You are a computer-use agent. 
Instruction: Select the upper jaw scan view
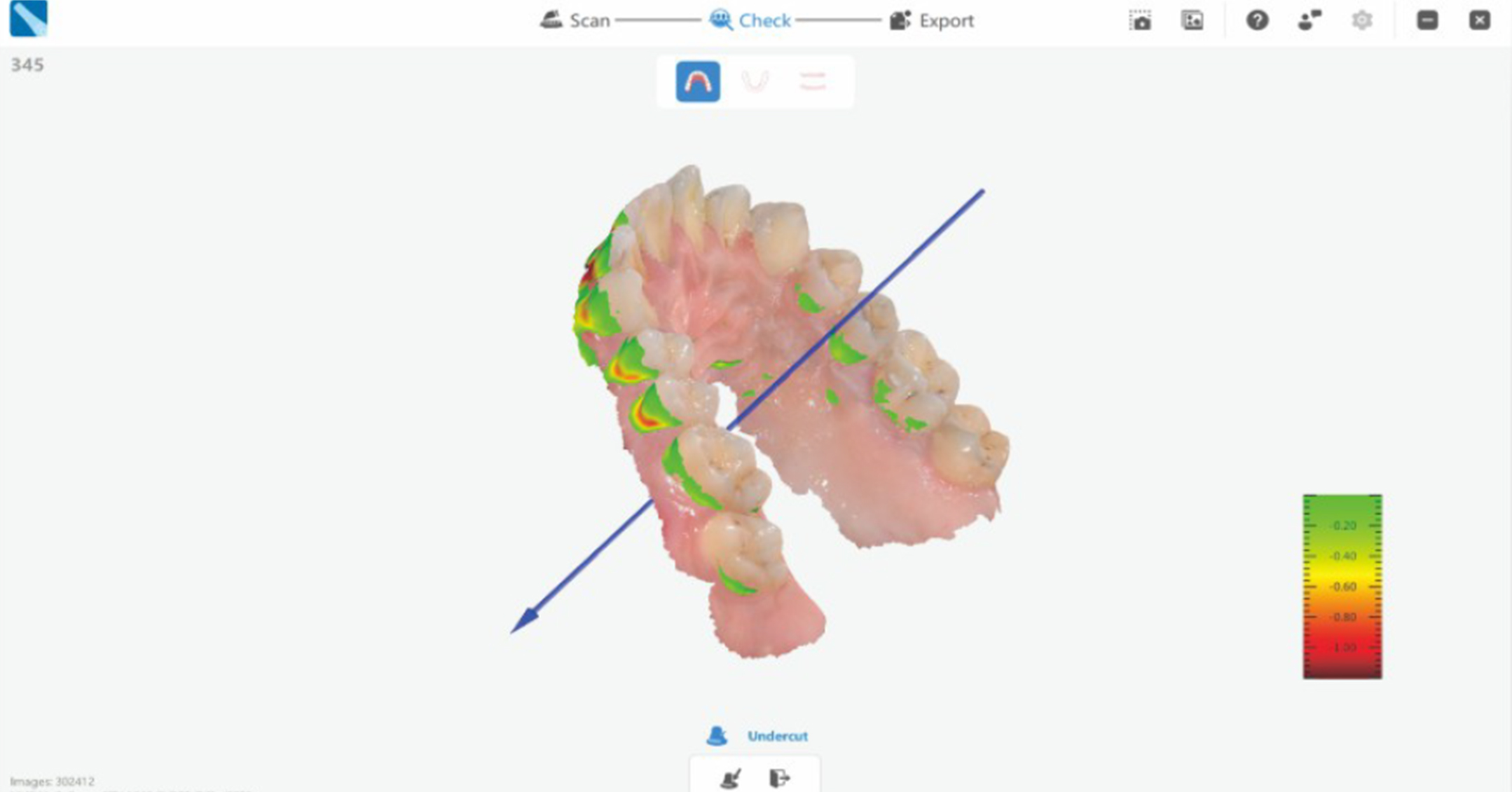pos(698,81)
